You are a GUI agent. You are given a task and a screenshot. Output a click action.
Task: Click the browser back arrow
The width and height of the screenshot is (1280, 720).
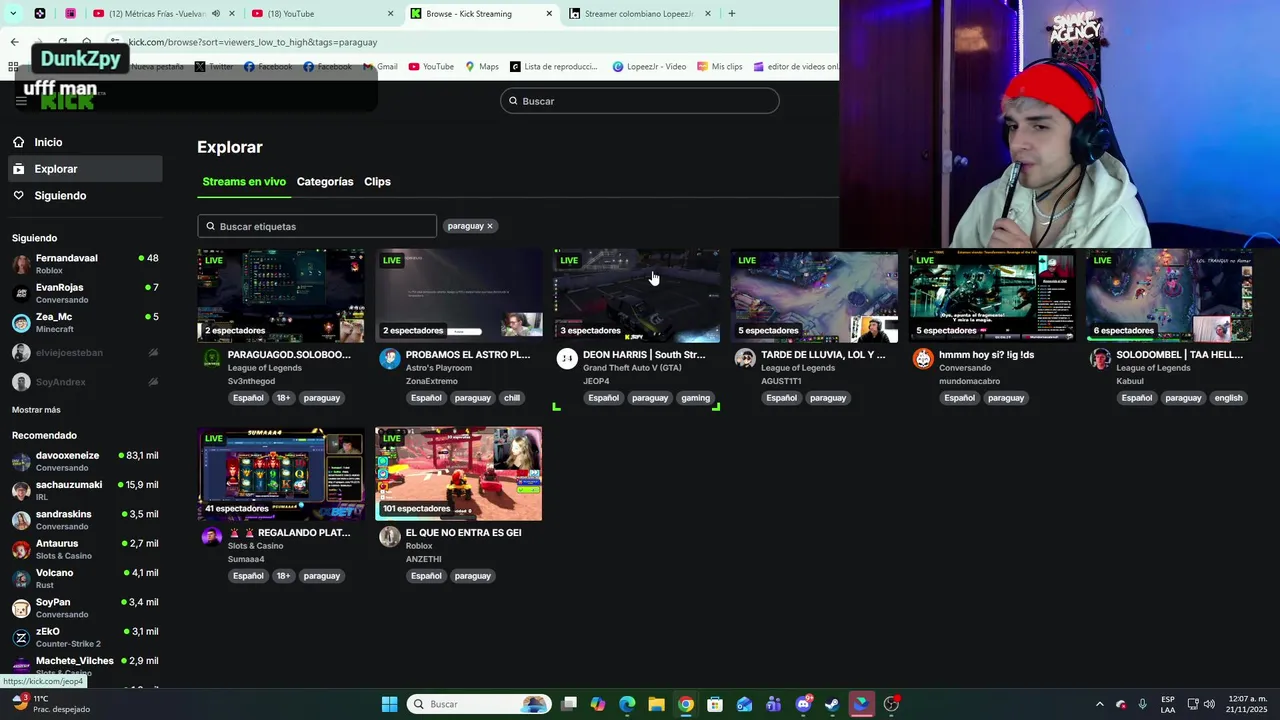point(14,42)
